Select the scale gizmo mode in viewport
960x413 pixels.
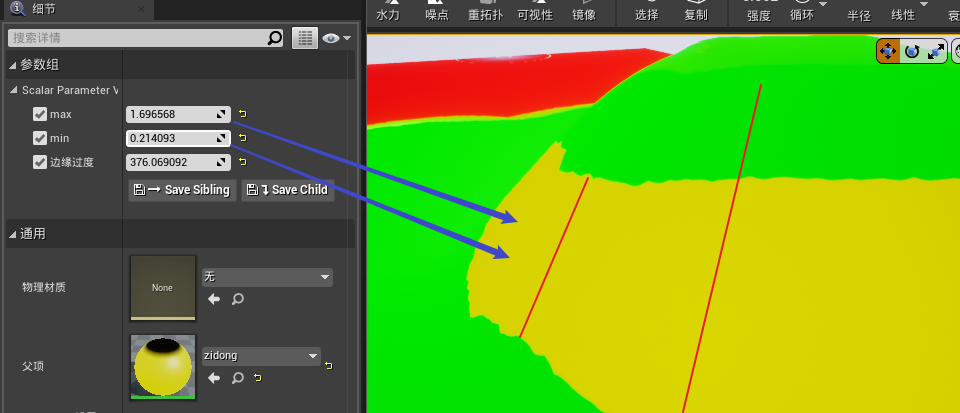coord(936,51)
